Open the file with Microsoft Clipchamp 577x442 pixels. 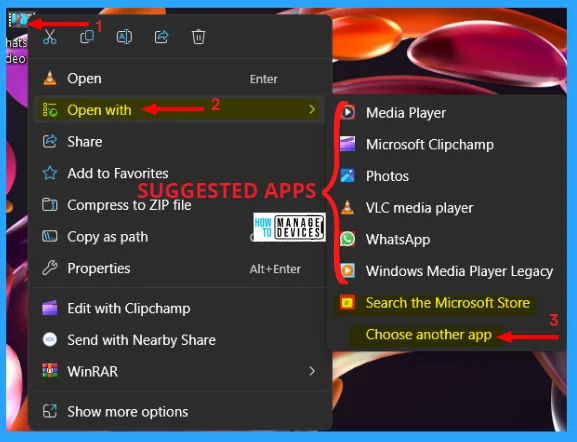point(447,144)
